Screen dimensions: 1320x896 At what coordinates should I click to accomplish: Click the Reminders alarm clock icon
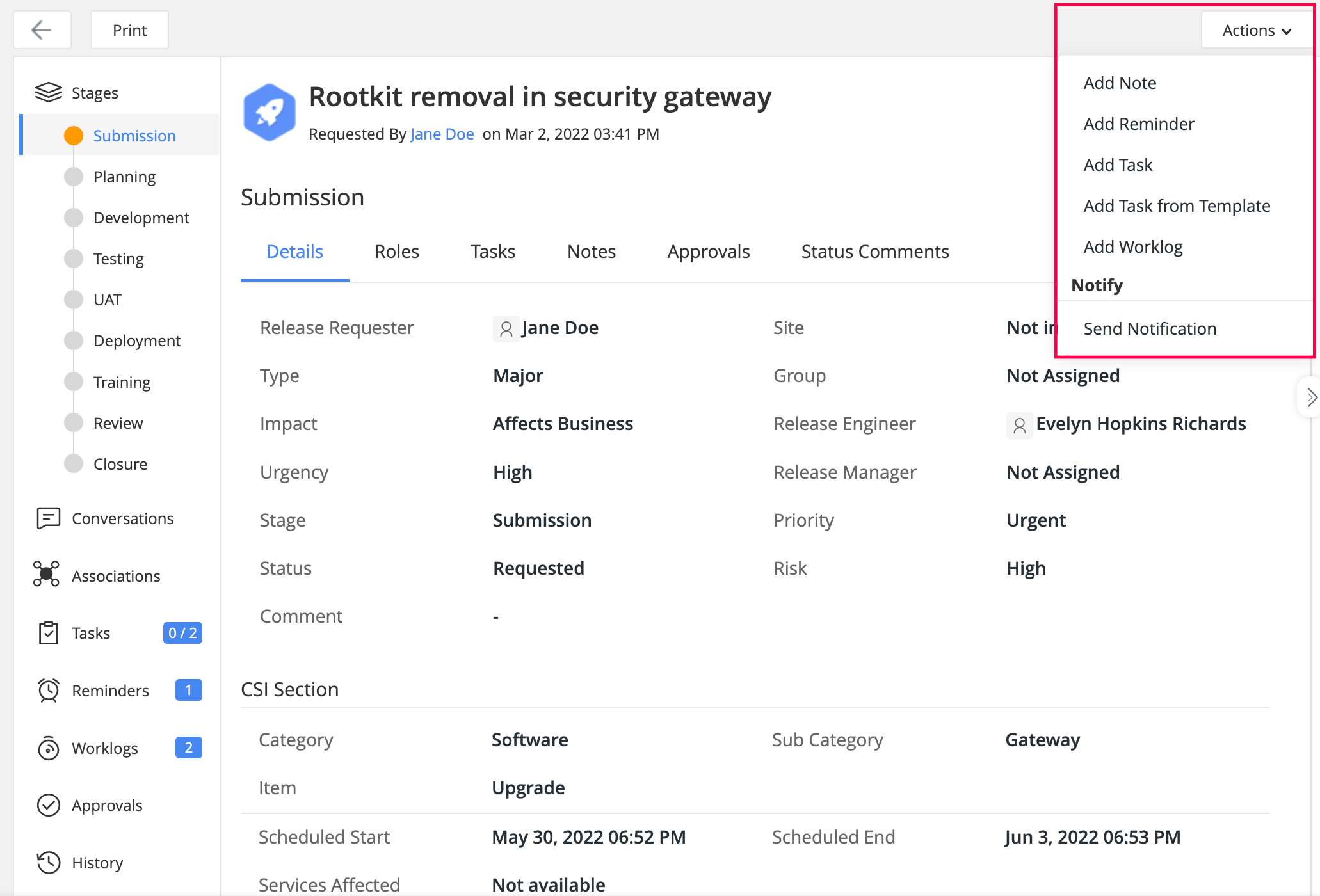click(49, 691)
